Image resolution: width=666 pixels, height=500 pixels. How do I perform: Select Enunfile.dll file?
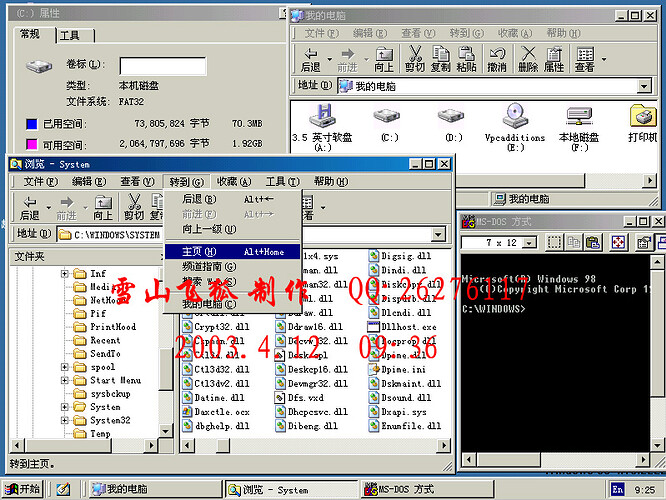[x=405, y=426]
